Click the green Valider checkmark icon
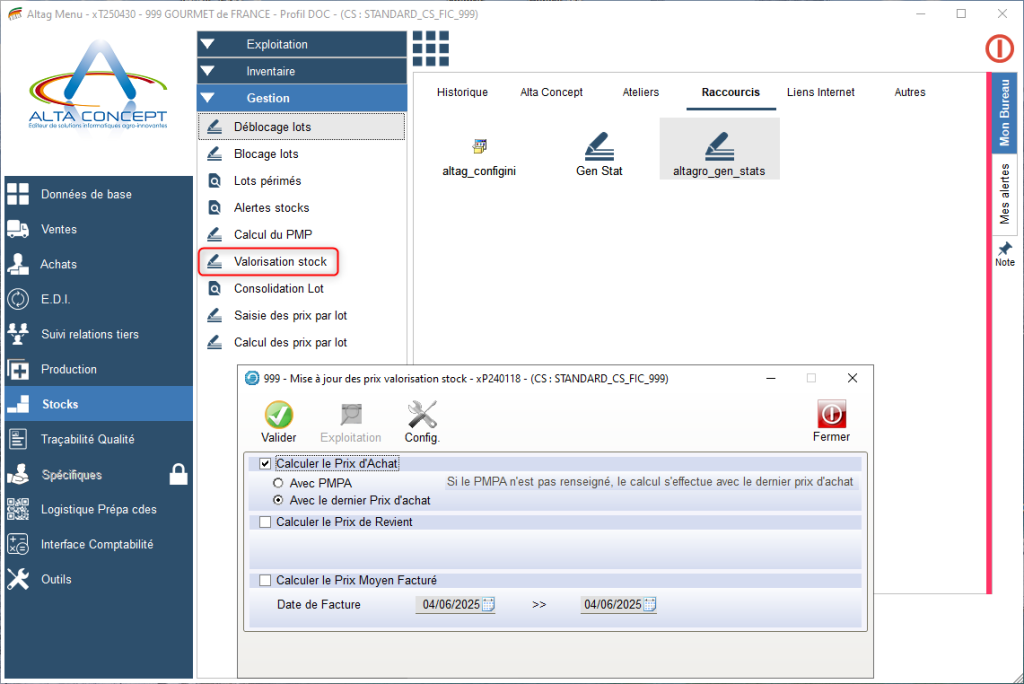The height and width of the screenshot is (684, 1024). [278, 415]
